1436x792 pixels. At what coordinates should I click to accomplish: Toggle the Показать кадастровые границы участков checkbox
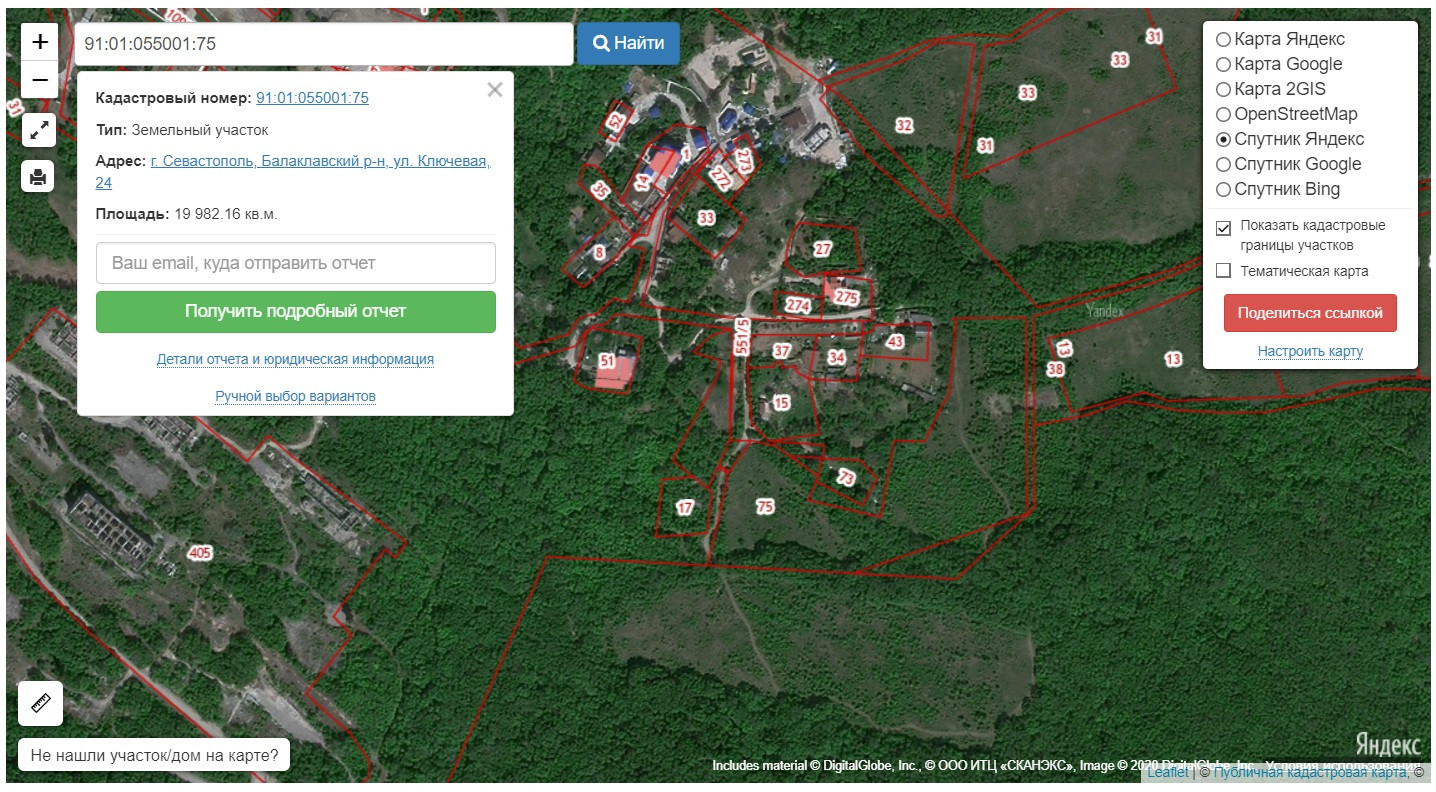1223,228
